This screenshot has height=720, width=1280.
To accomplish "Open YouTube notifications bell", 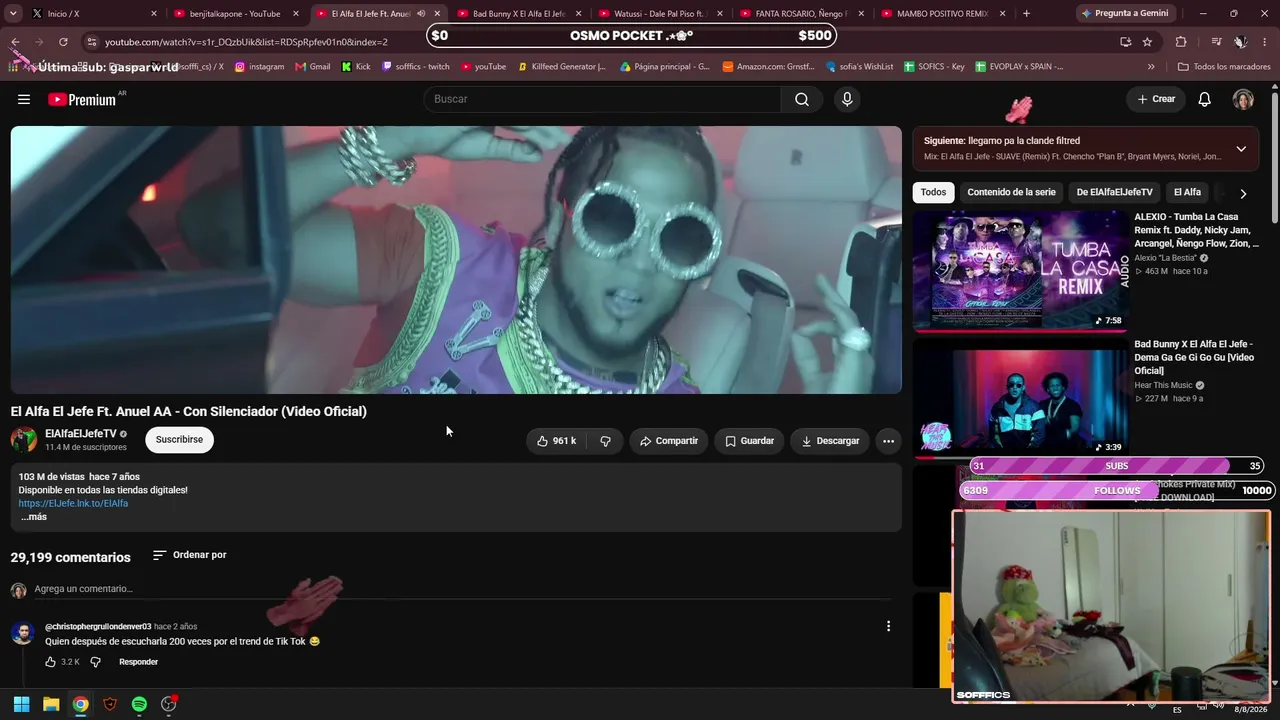I will [1205, 99].
